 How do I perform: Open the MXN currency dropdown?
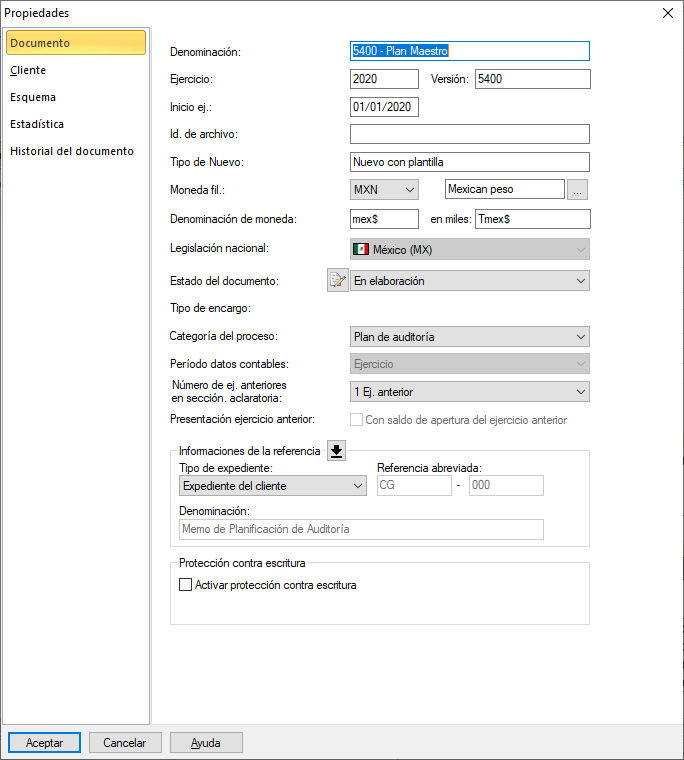(x=384, y=190)
